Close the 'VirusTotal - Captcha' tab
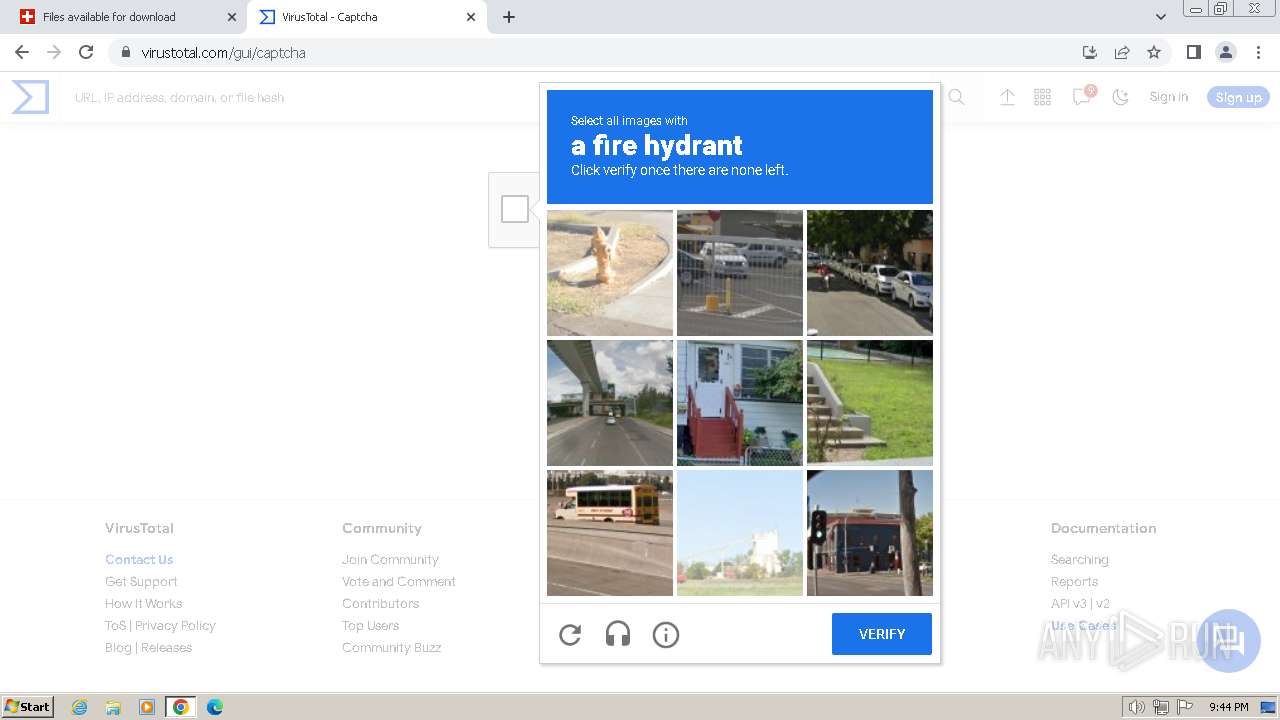This screenshot has height=720, width=1280. point(470,17)
